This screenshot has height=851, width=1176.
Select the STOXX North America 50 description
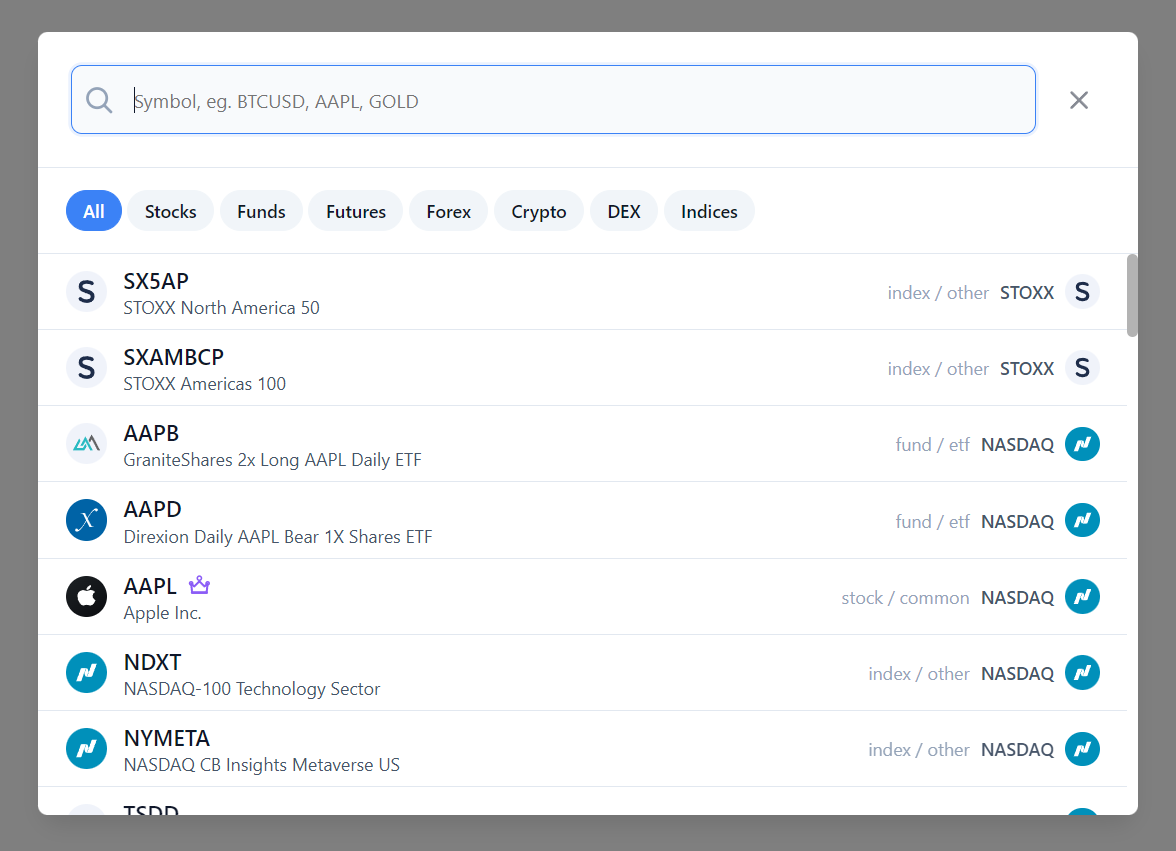(221, 308)
